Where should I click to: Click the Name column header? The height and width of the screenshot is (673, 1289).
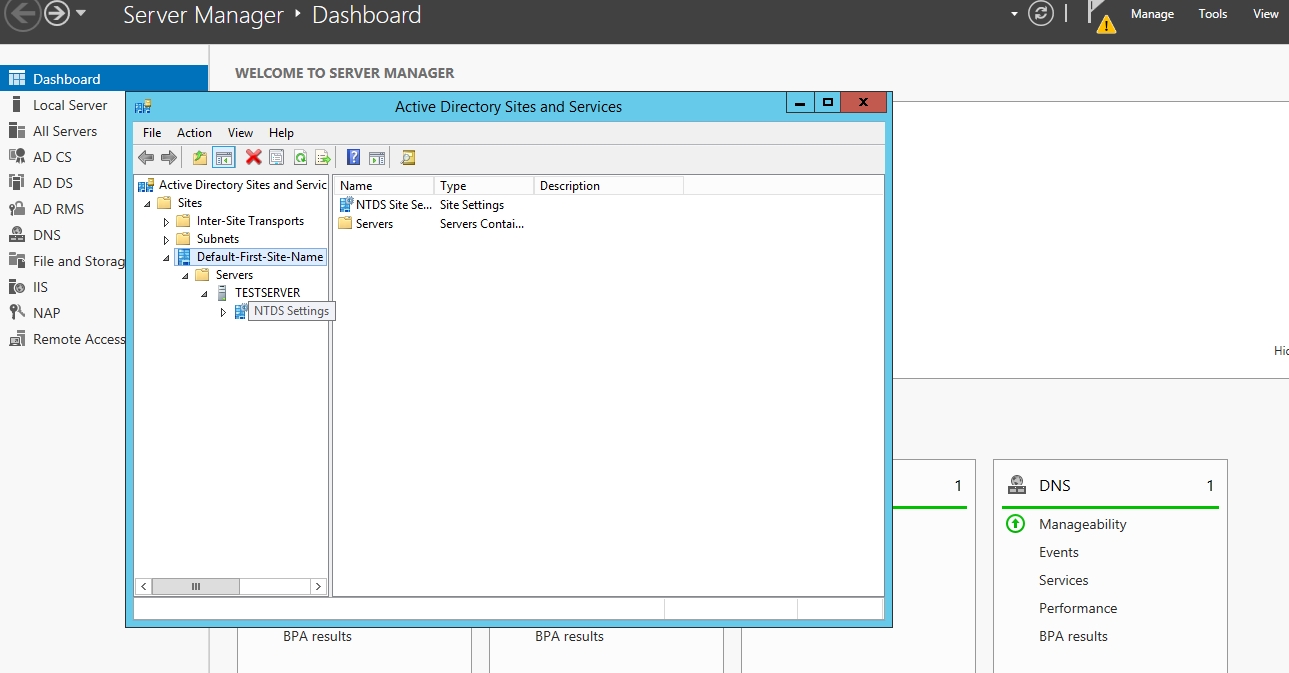(x=384, y=186)
